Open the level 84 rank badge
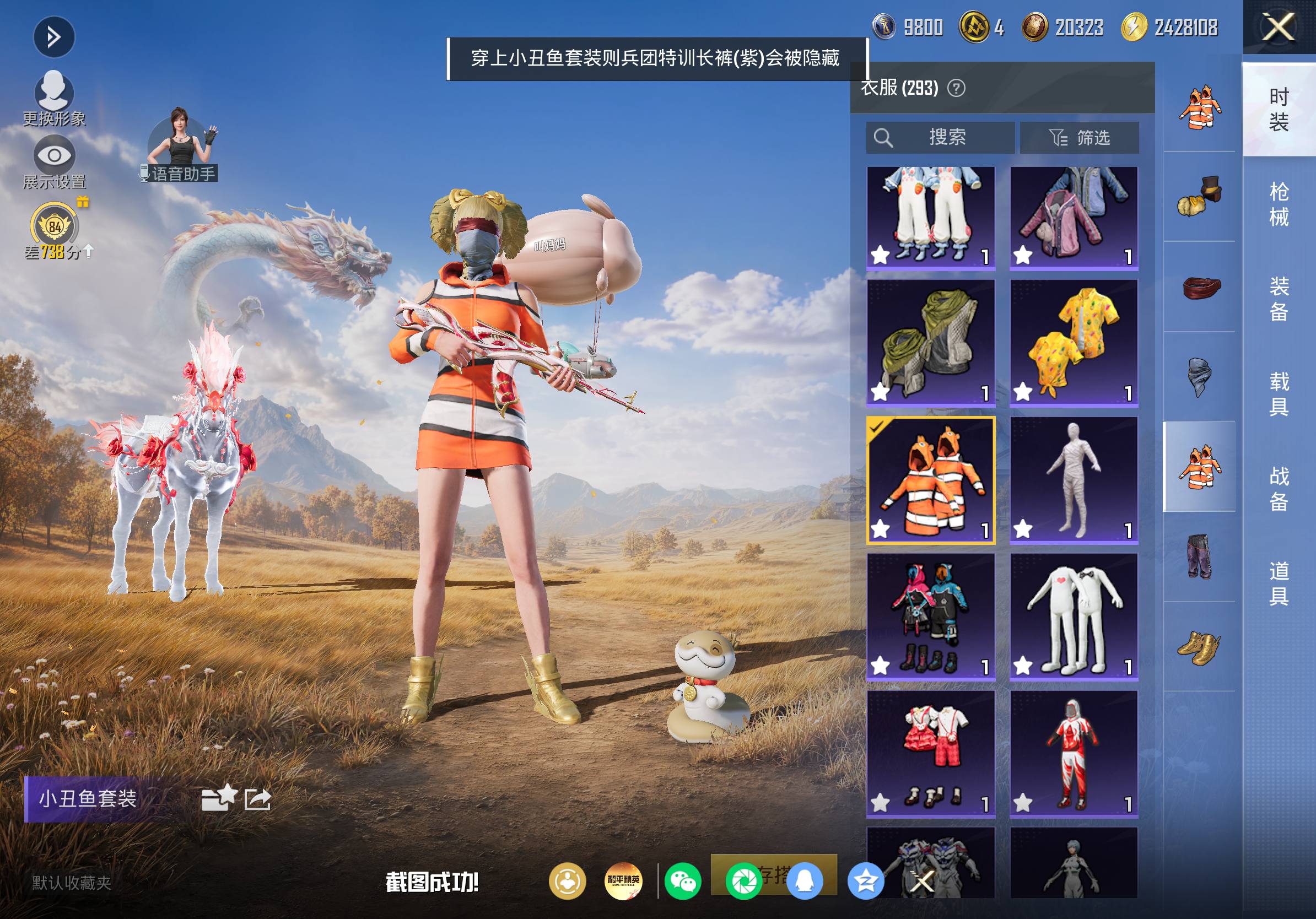 coord(54,225)
